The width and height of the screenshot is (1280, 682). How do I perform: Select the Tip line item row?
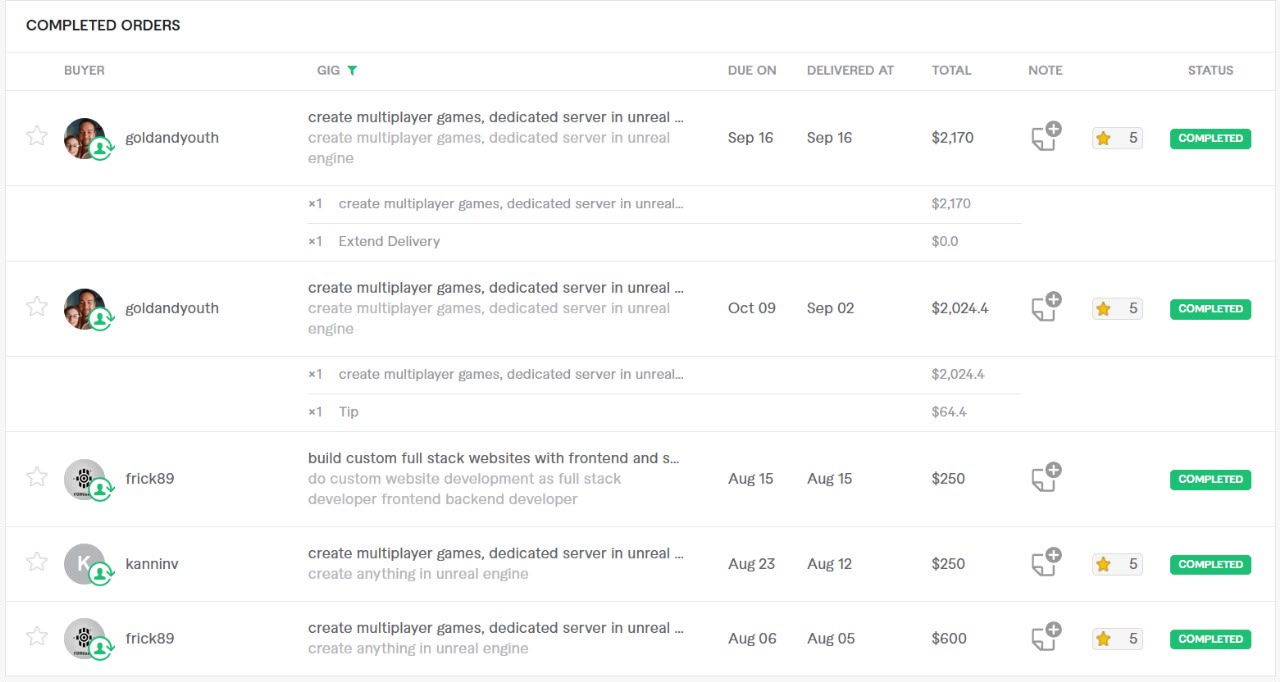pyautogui.click(x=664, y=412)
